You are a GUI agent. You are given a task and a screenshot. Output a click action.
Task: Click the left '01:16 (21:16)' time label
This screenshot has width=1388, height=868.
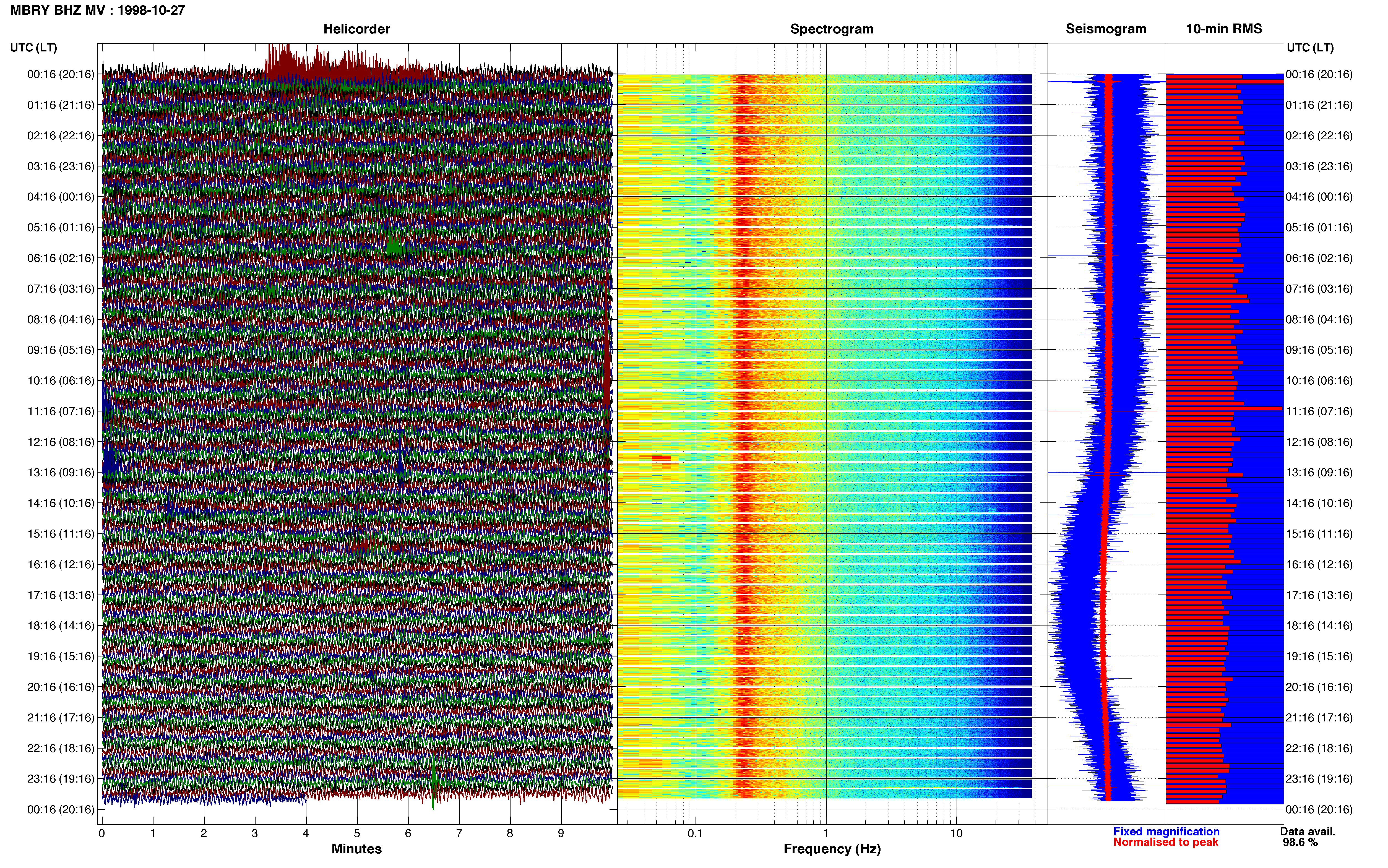pyautogui.click(x=61, y=105)
